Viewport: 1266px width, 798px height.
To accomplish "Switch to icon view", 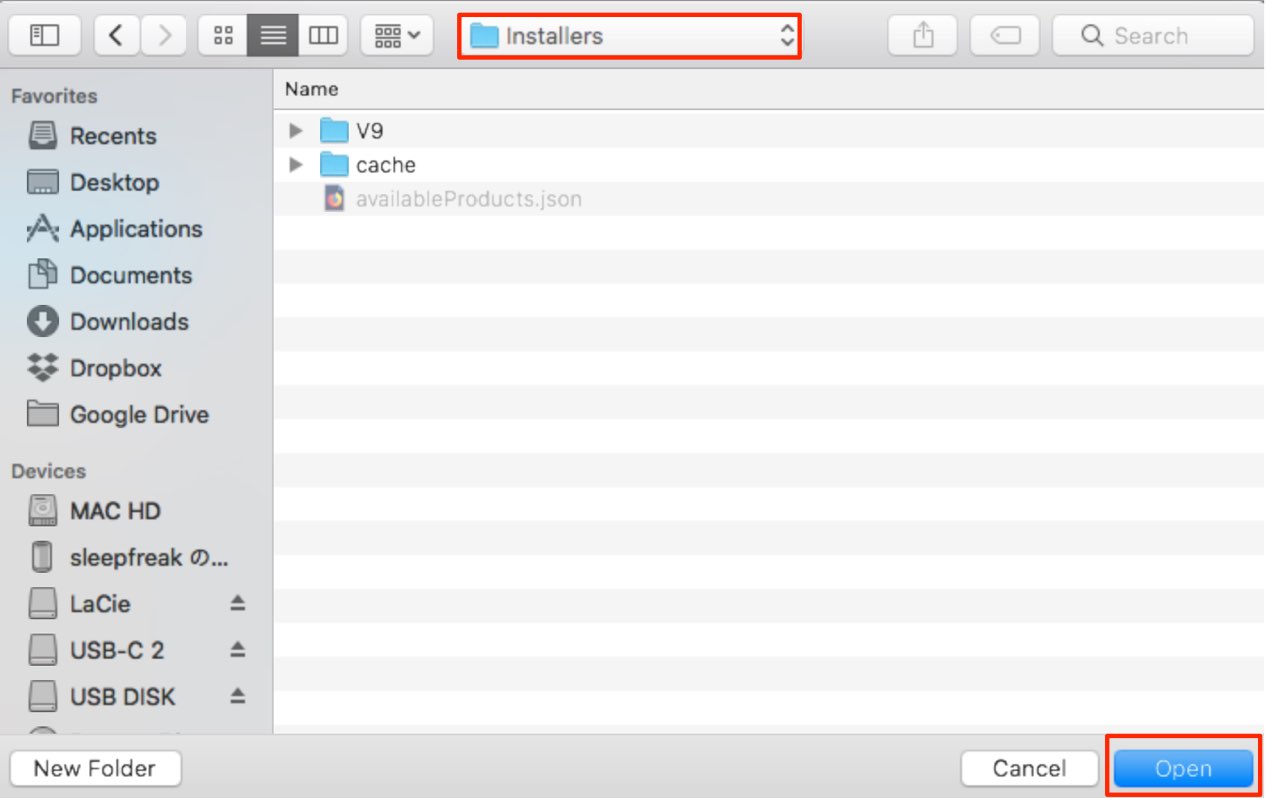I will [223, 36].
